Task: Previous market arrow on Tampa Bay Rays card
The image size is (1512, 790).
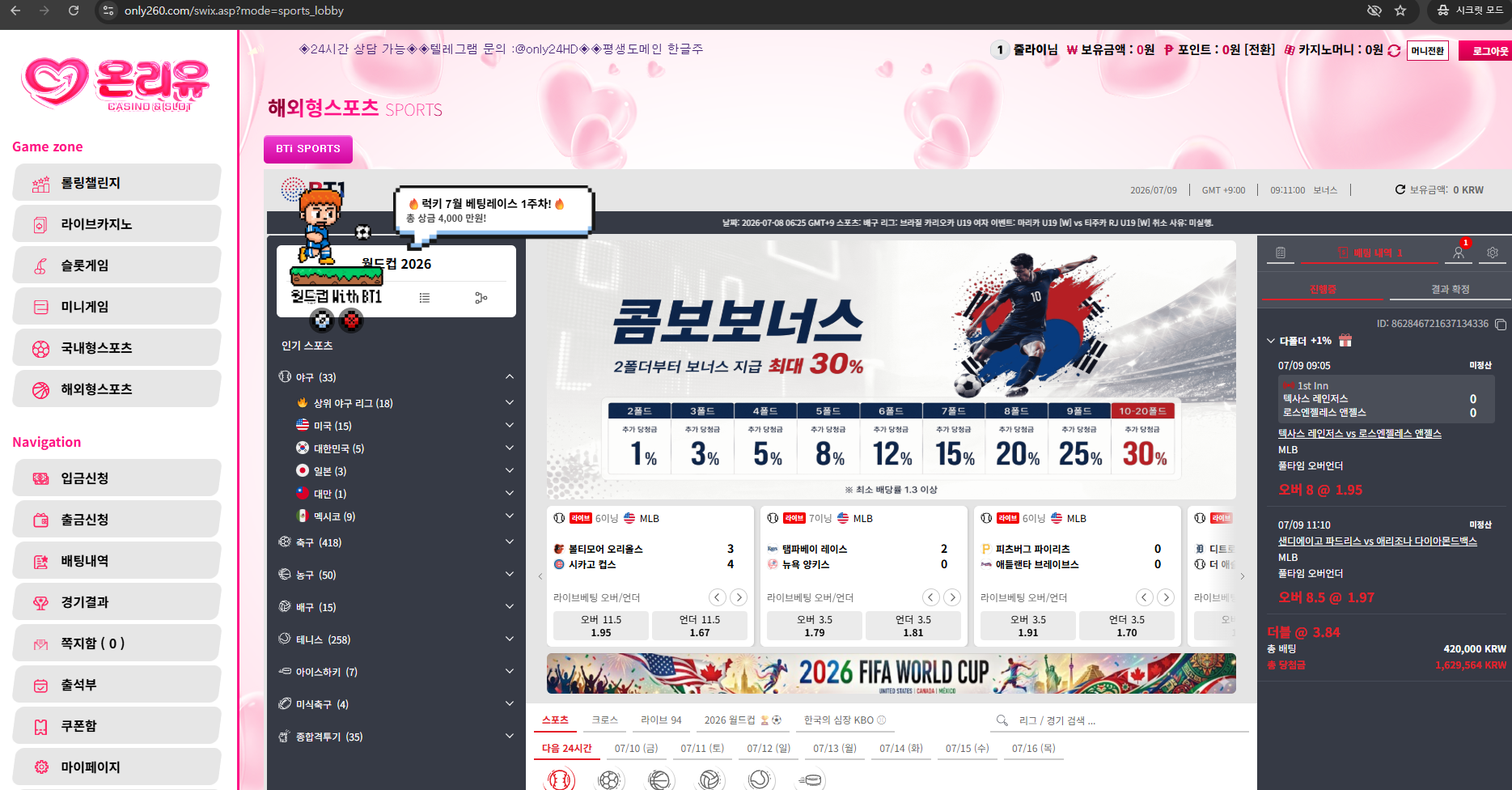Action: pos(931,597)
